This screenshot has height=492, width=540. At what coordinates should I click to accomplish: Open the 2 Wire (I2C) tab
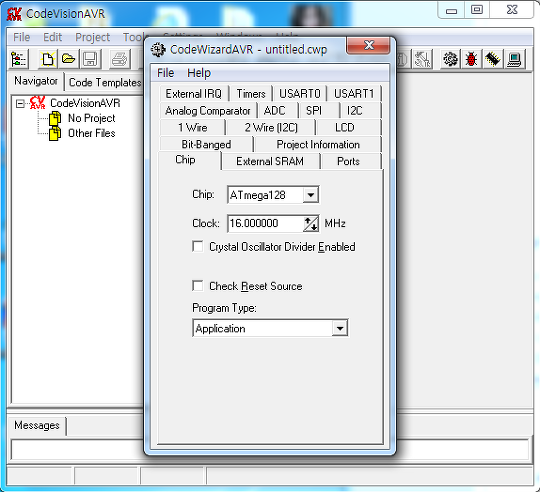click(x=271, y=127)
